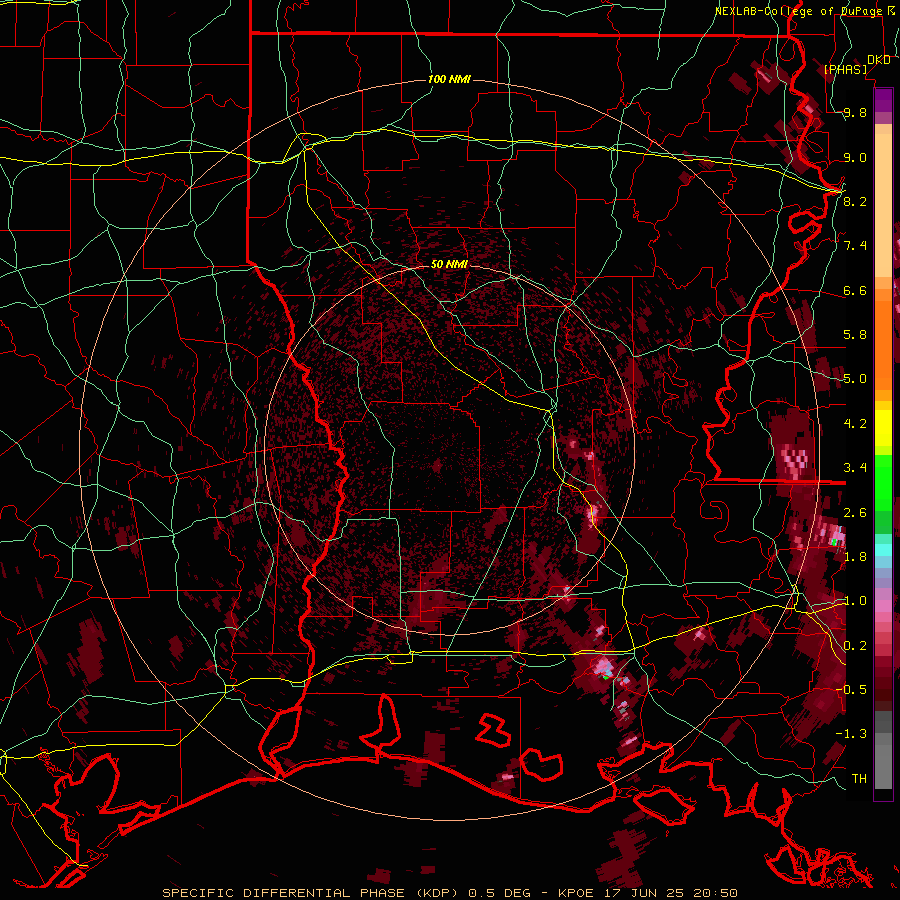Pick the yellow color bar segment
Screen dimensions: 900x900
coord(883,429)
